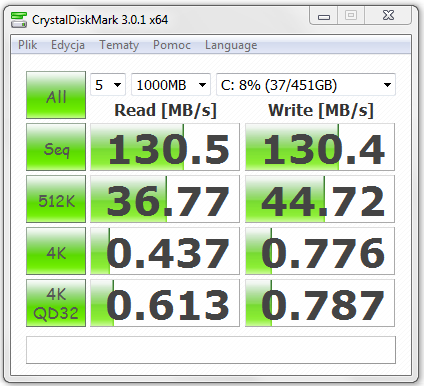
Task: Minimize the CrystalDiskMark window
Action: [x=324, y=16]
